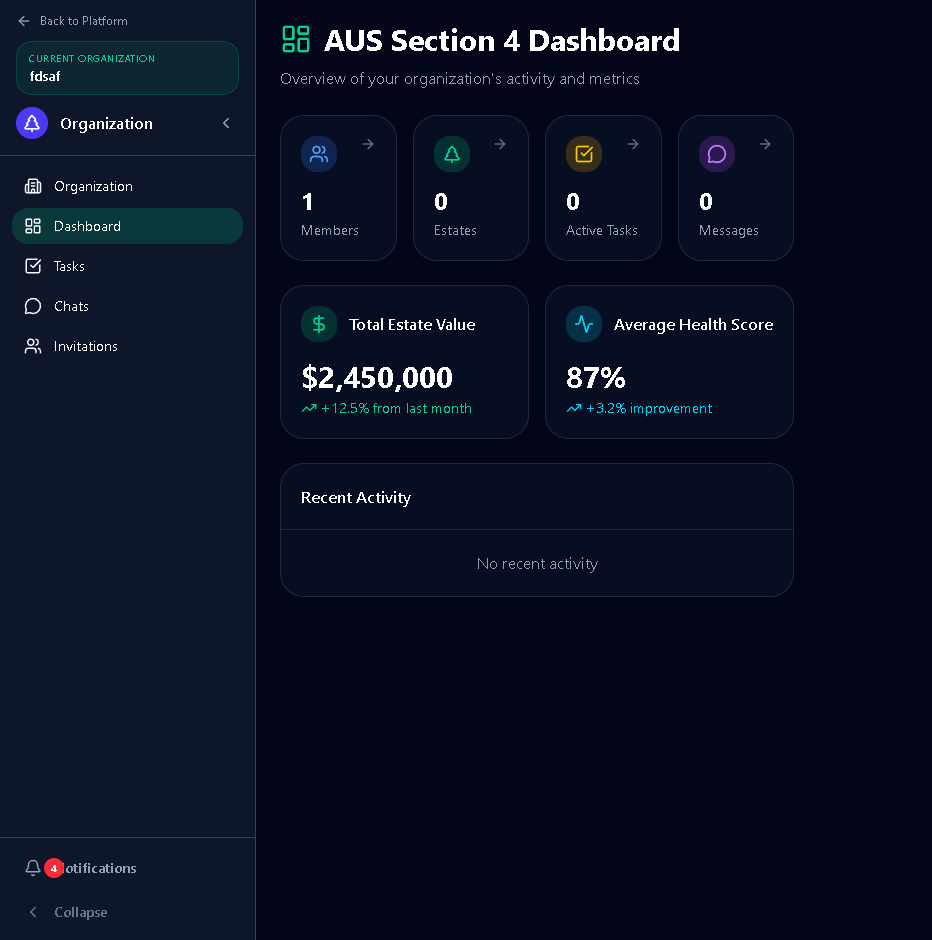Click the Total Estate Value dollar icon
Image resolution: width=932 pixels, height=940 pixels.
pyautogui.click(x=319, y=324)
